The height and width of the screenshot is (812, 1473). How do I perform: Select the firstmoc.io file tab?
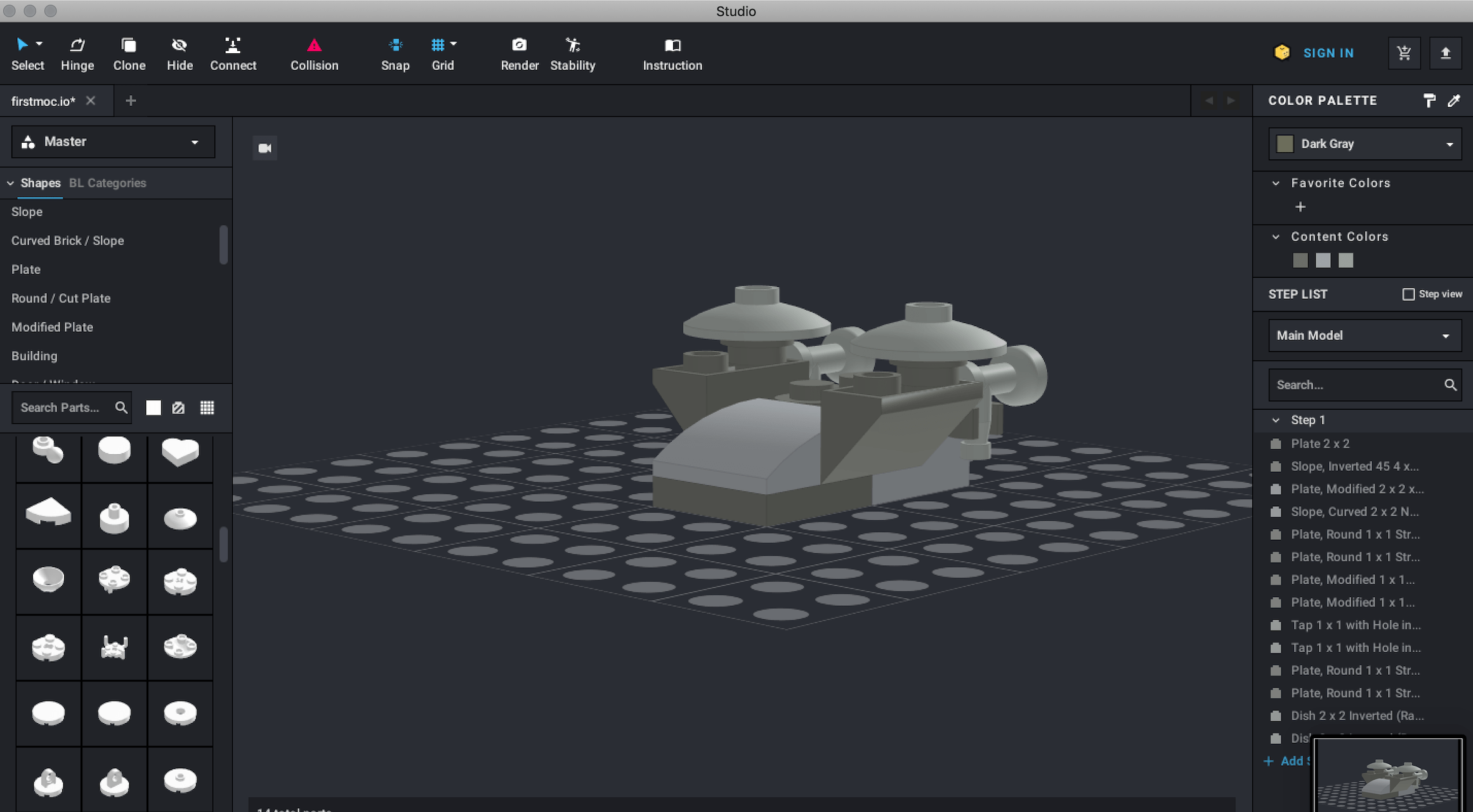tap(43, 101)
